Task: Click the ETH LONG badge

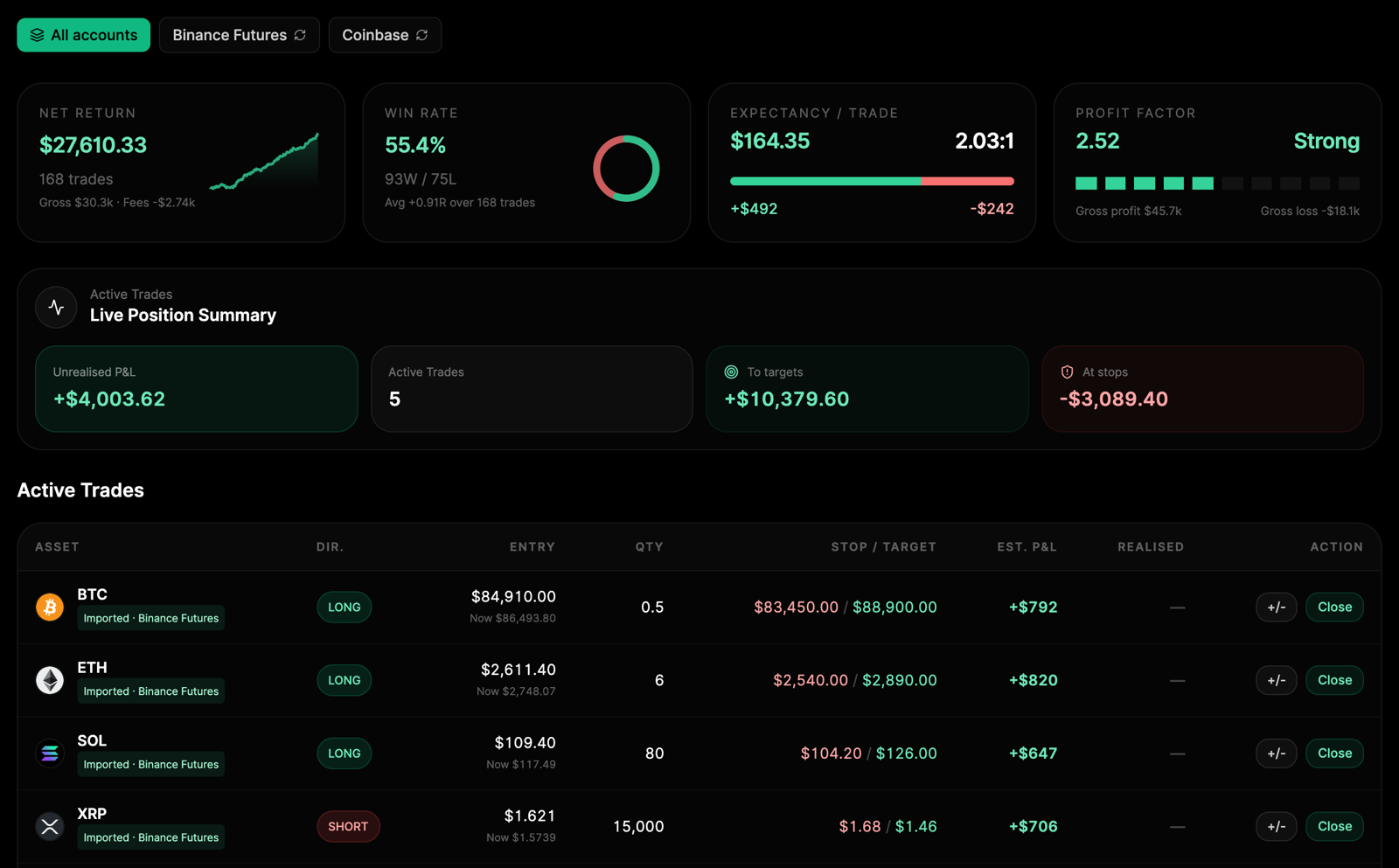Action: (x=345, y=680)
